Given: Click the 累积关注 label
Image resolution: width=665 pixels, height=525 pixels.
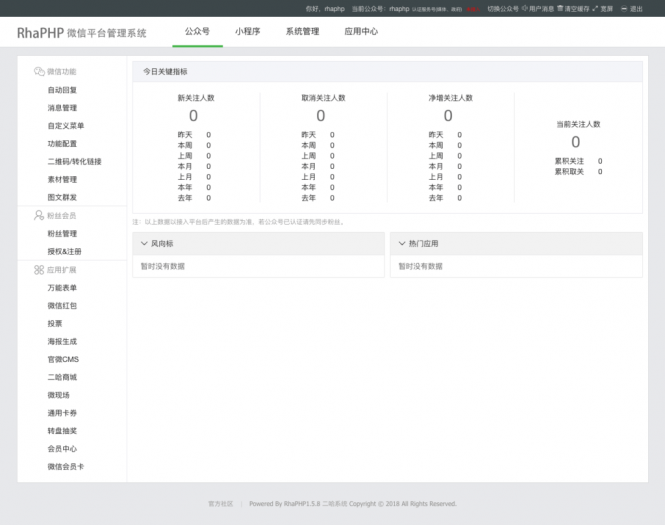Looking at the screenshot, I should 569,161.
